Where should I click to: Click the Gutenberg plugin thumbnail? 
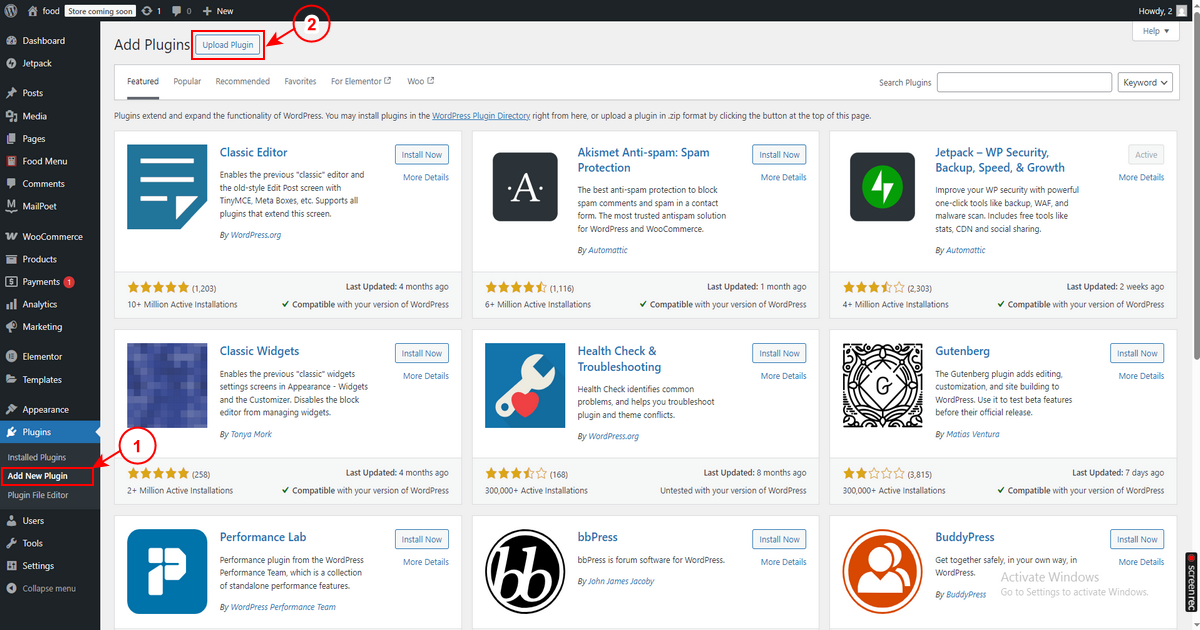click(883, 385)
